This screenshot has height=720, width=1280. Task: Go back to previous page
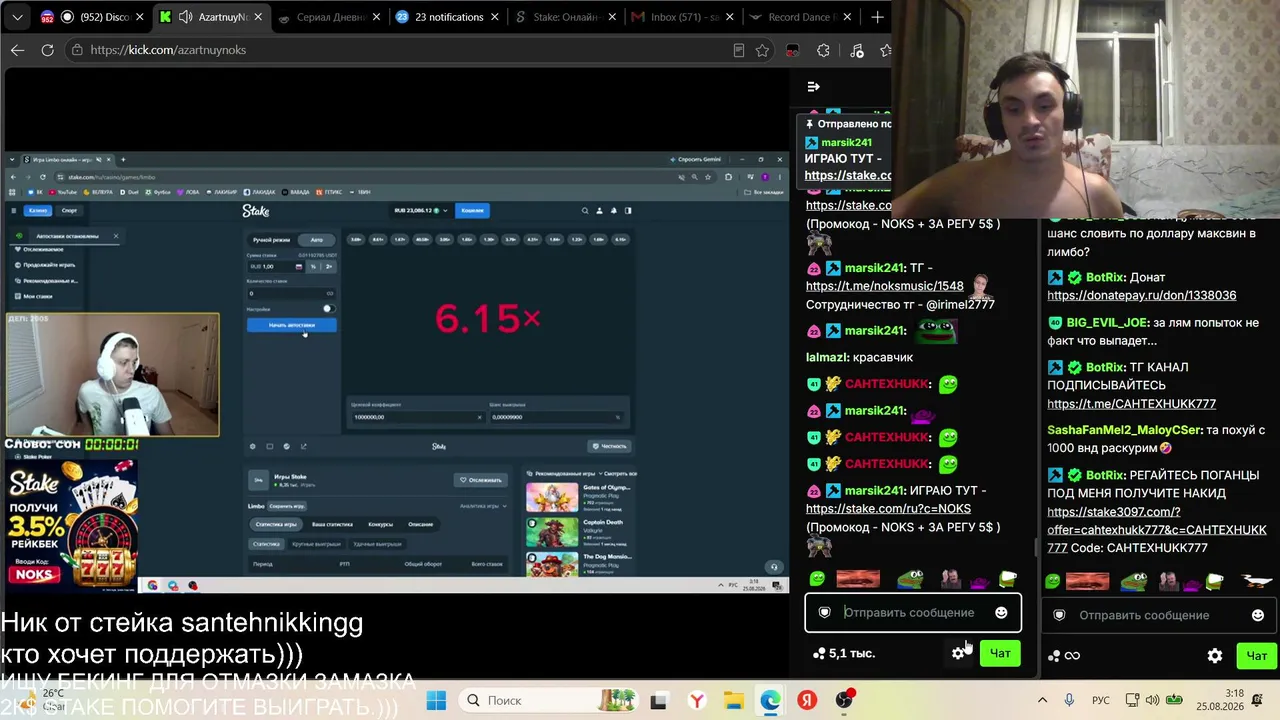pyautogui.click(x=18, y=50)
